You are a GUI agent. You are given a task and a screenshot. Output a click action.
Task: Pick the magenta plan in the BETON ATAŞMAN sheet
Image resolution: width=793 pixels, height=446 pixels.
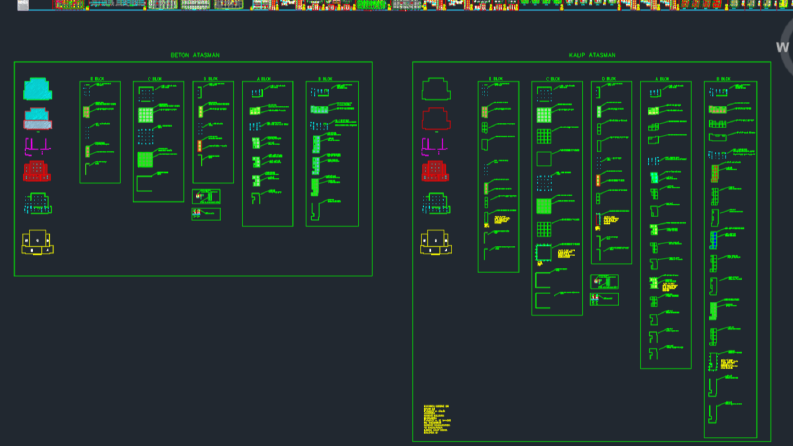[x=37, y=147]
